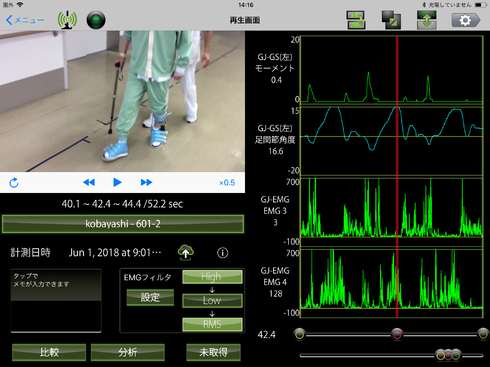Tap the Wi-Fi icon in the status bar
The image size is (490, 367).
click(x=20, y=5)
